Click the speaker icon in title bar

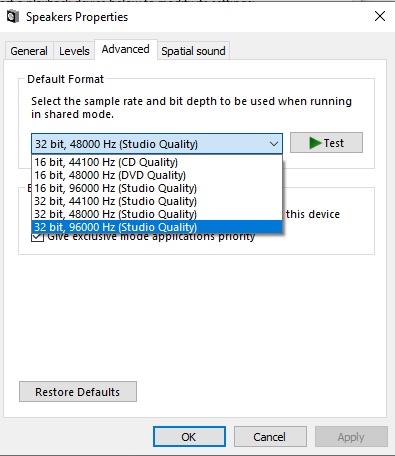13,16
